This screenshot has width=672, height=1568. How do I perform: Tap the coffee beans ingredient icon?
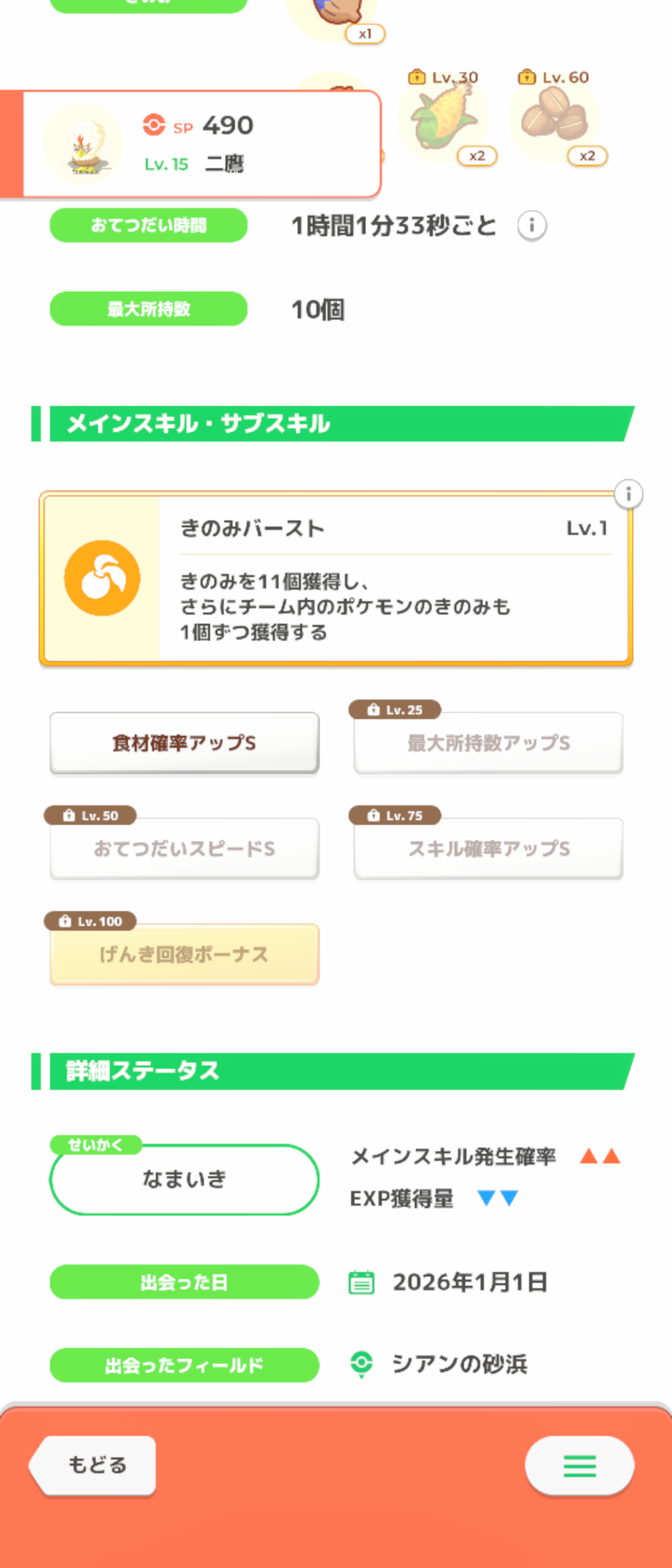coord(554,116)
